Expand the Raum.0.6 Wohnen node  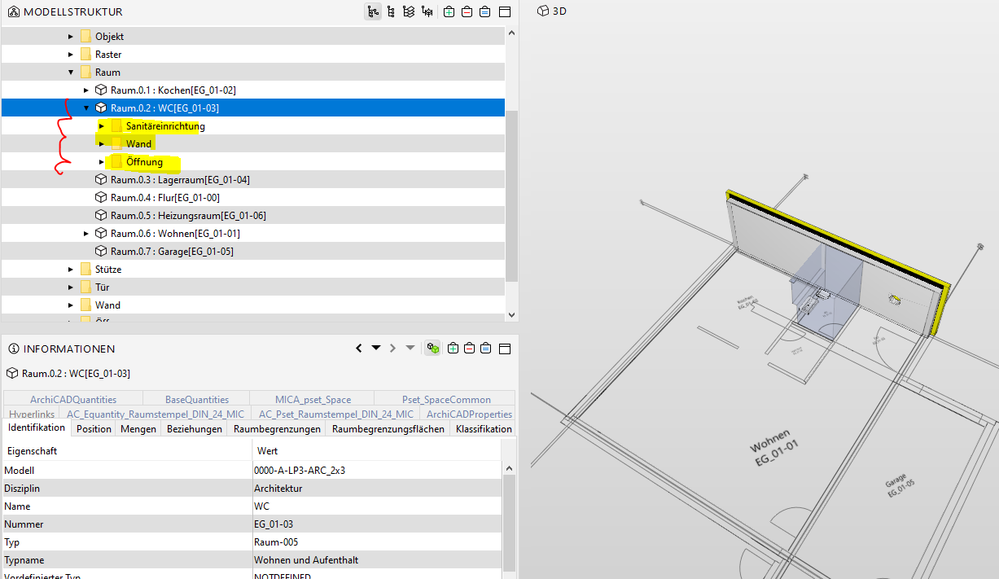[x=84, y=233]
